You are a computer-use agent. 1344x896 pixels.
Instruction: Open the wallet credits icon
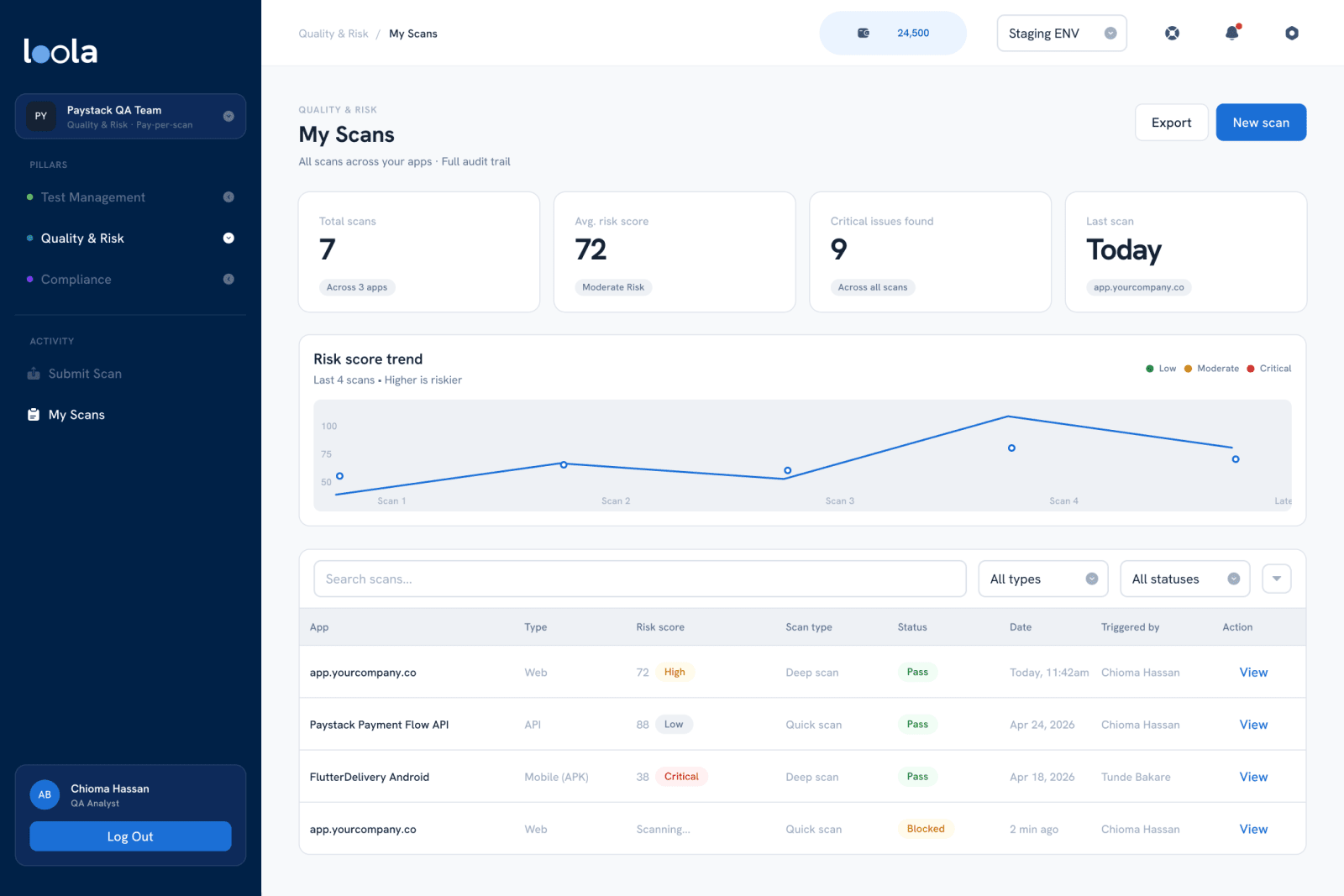tap(864, 34)
